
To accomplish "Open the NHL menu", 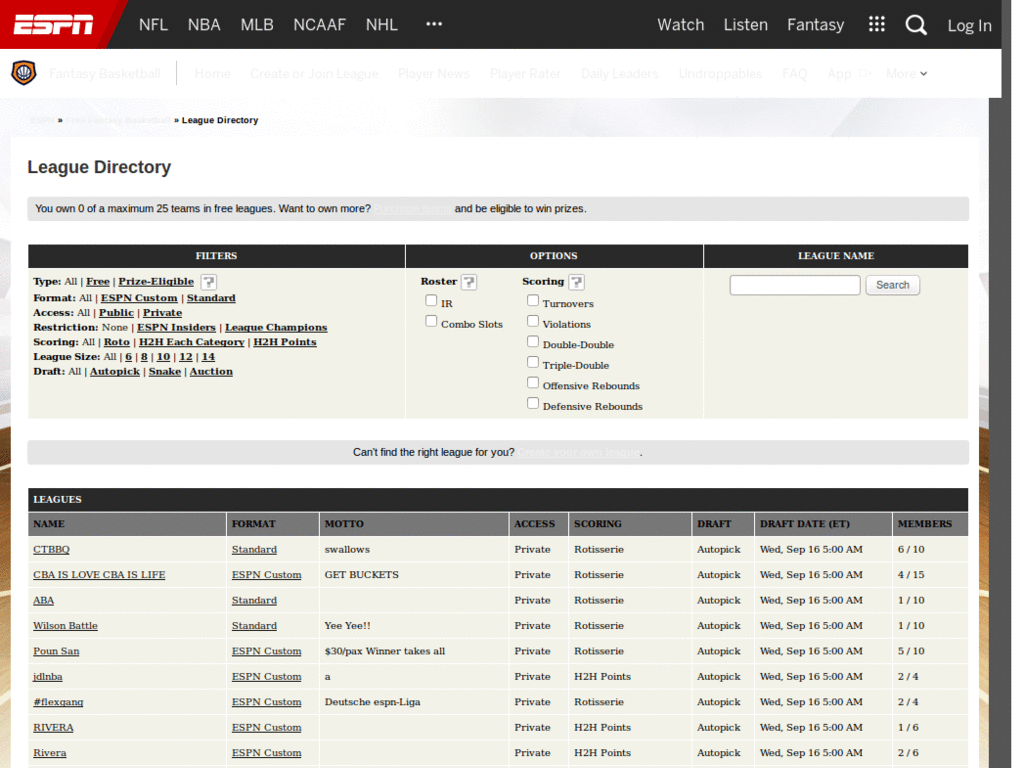I will (x=381, y=25).
